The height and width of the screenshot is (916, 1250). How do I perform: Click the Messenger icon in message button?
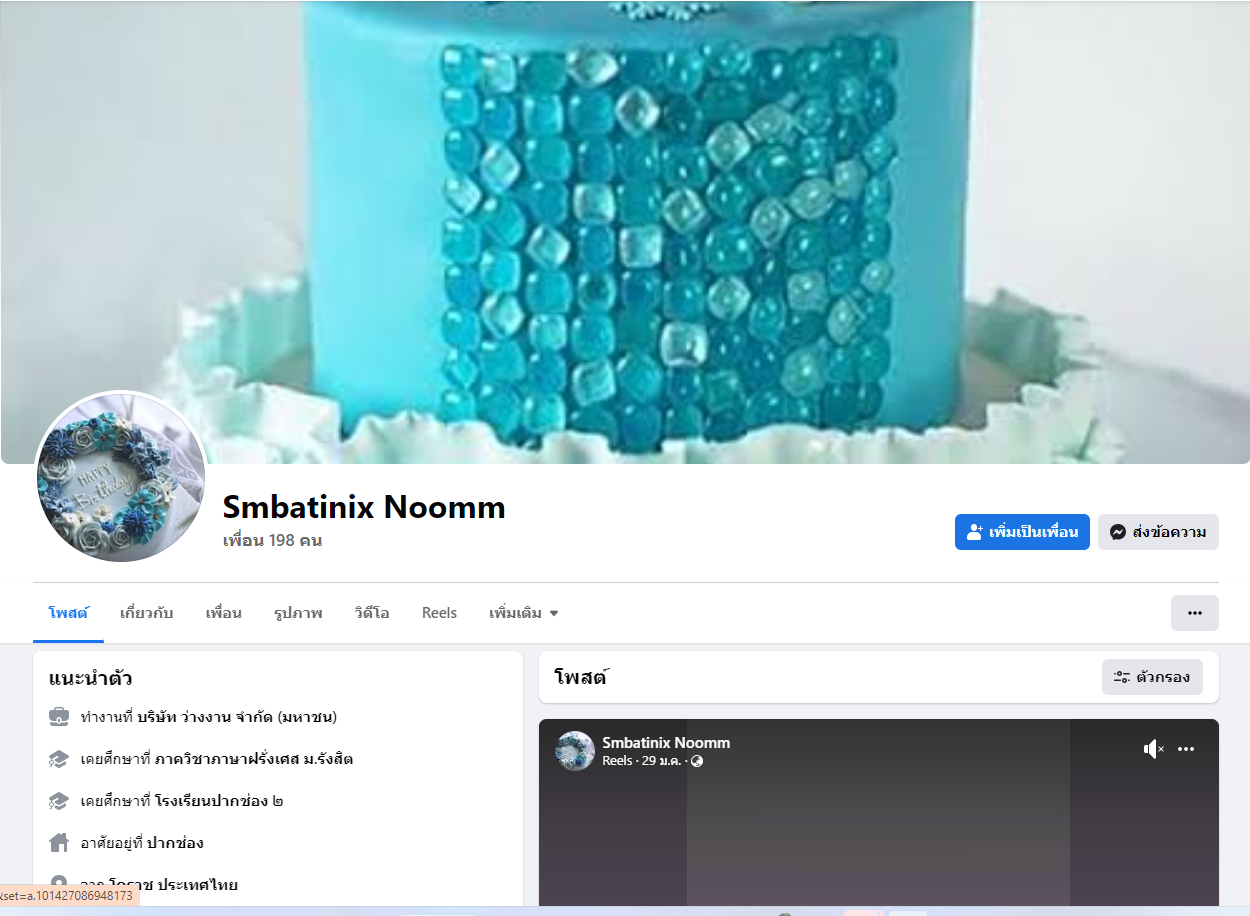[1118, 532]
